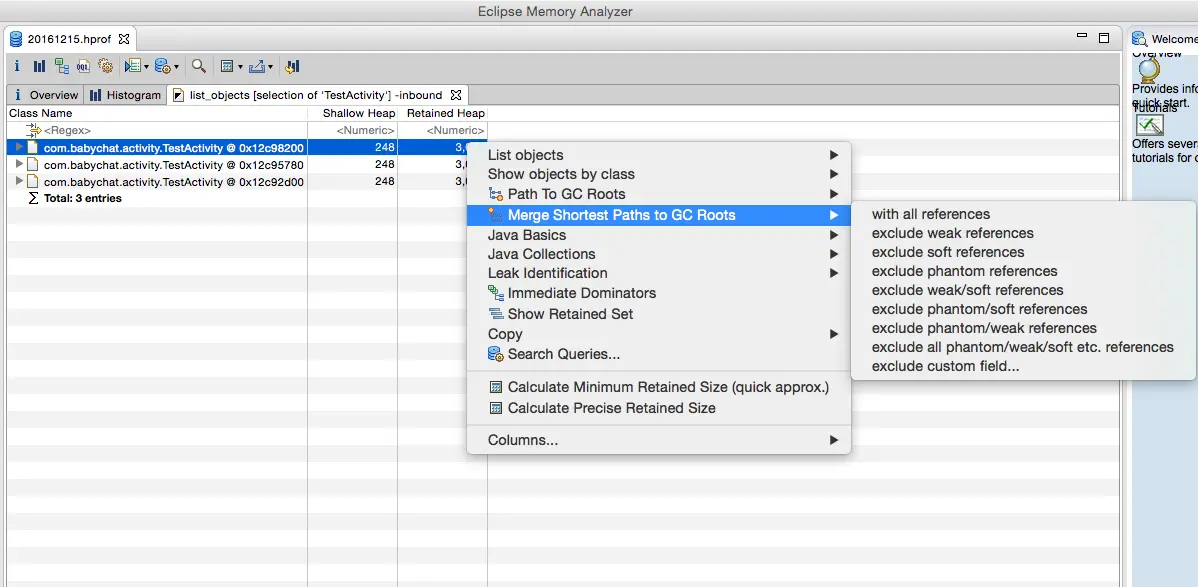Click the Class Name <Regex> filter field
Image resolution: width=1198 pixels, height=587 pixels.
point(157,131)
